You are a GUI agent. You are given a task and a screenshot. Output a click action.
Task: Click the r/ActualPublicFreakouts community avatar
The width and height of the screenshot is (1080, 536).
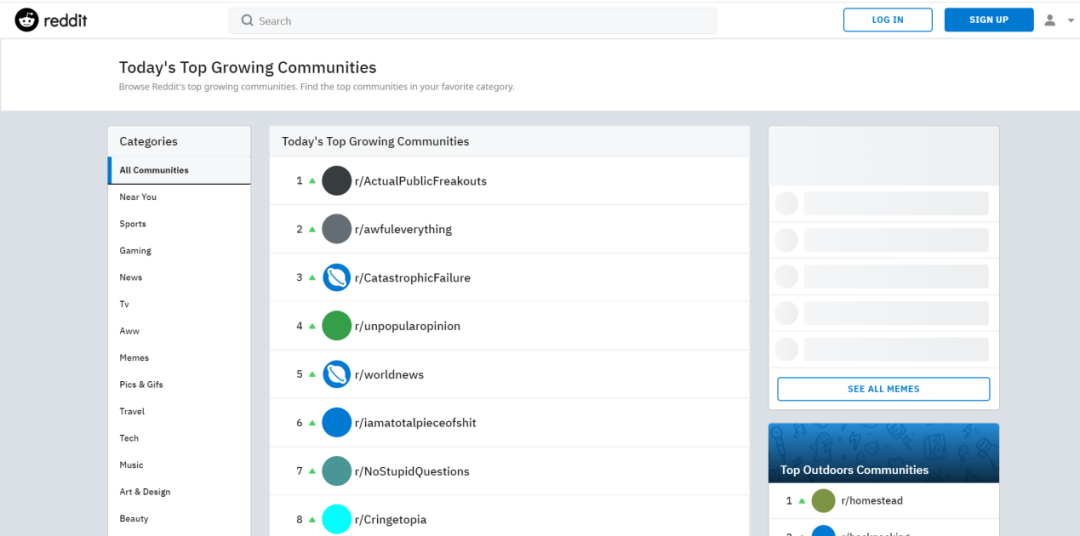coord(337,181)
